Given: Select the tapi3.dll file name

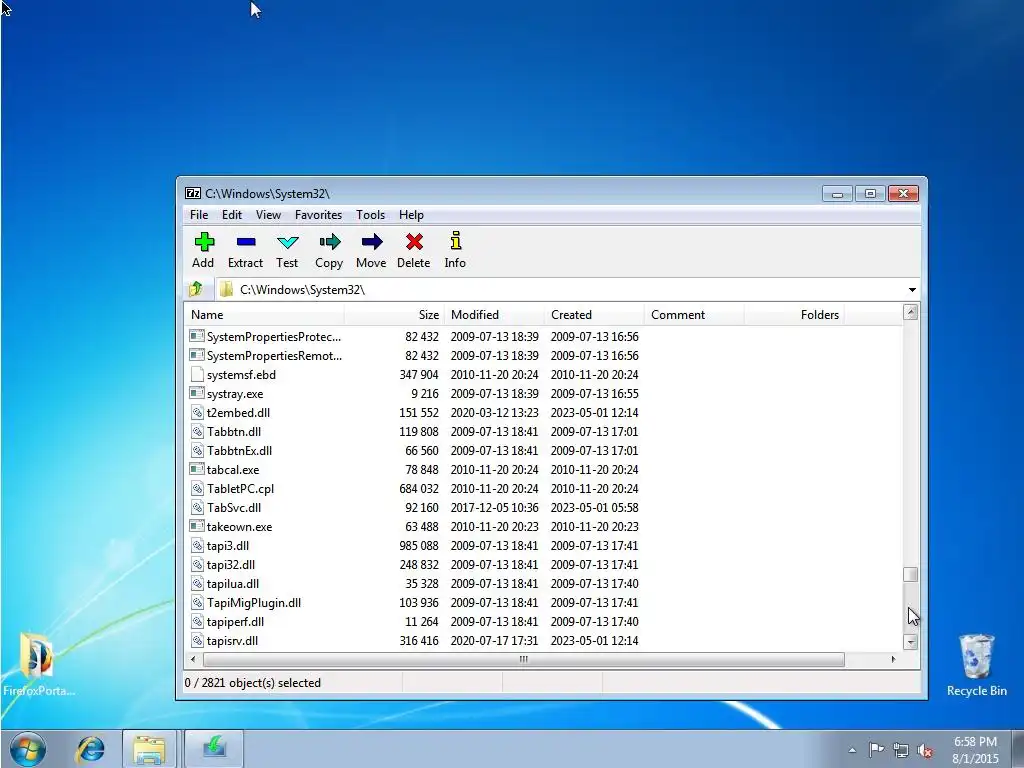Looking at the screenshot, I should [227, 545].
